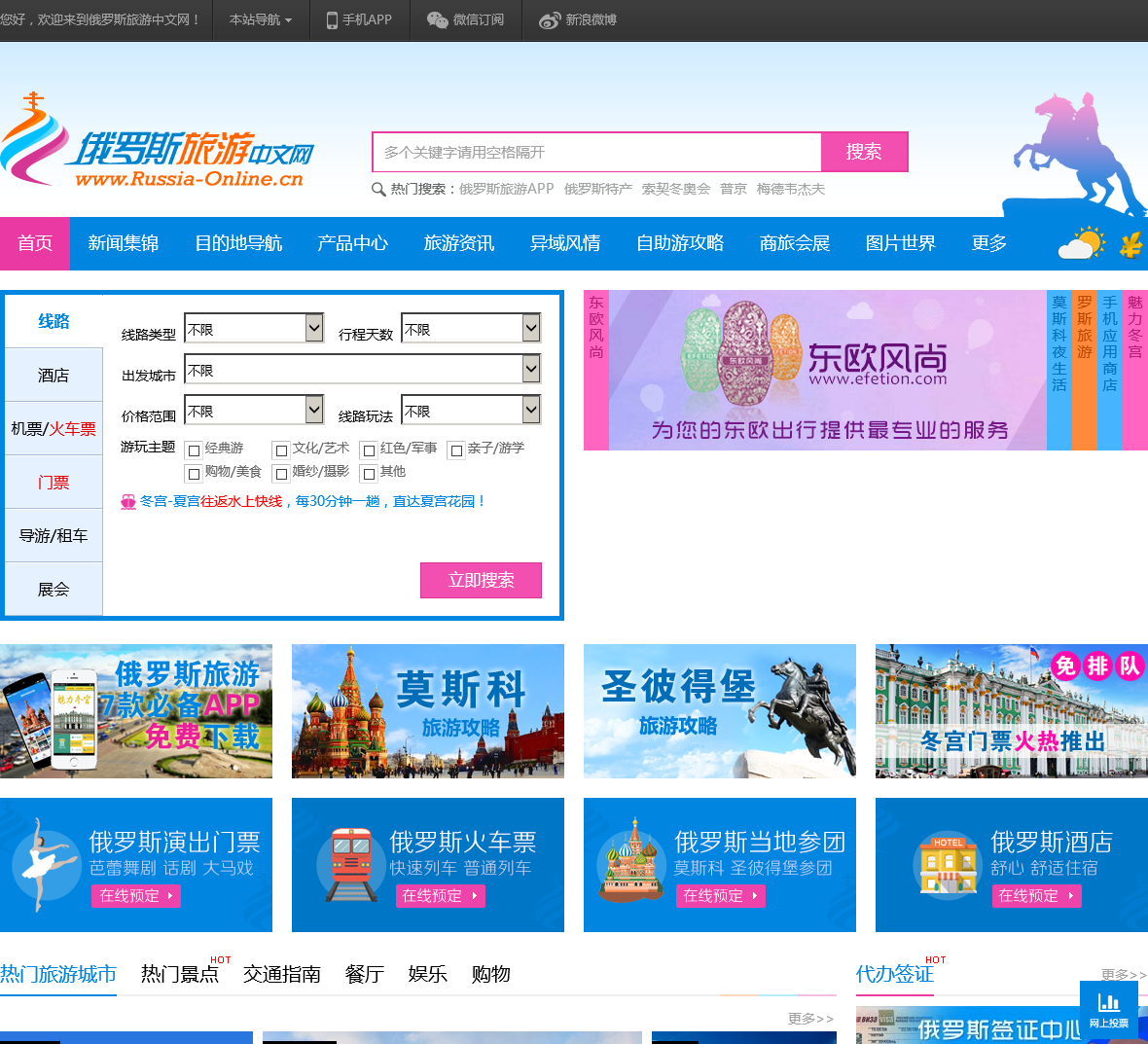Check the 亲子/游学 theme checkbox
Image resolution: width=1148 pixels, height=1044 pixels.
(x=456, y=450)
